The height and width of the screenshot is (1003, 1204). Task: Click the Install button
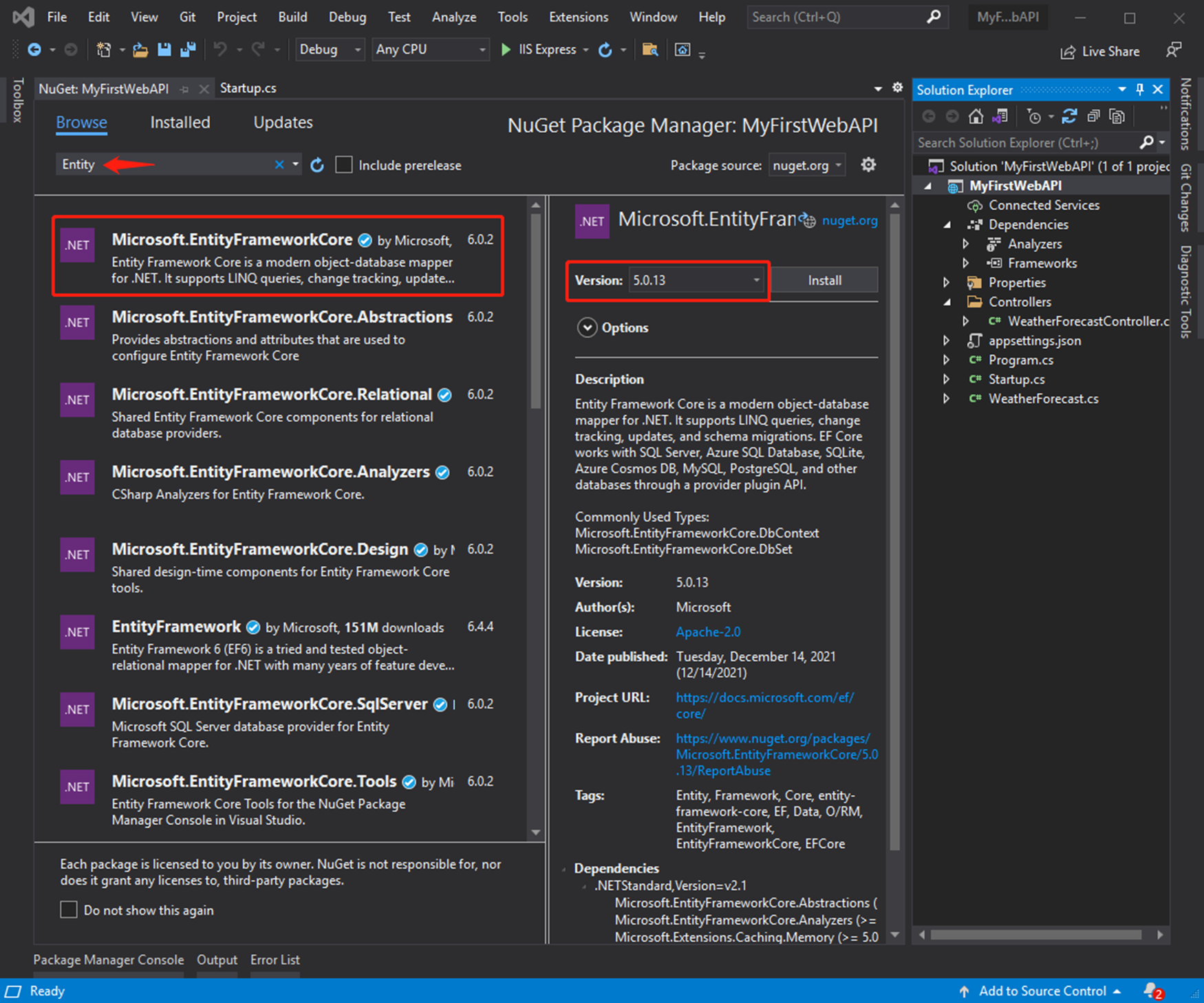tap(824, 280)
